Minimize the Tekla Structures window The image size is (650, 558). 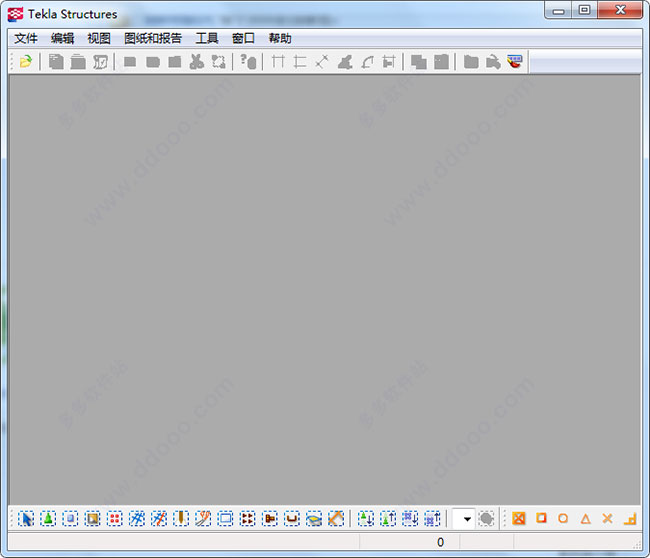(x=558, y=10)
